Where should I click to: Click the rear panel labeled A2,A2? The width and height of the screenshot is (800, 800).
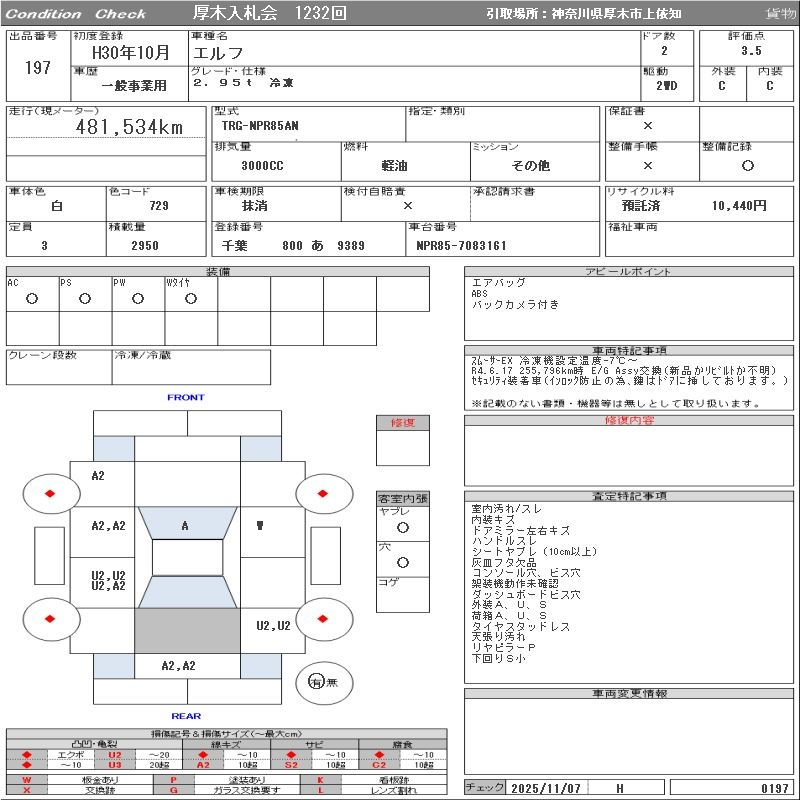click(x=179, y=666)
